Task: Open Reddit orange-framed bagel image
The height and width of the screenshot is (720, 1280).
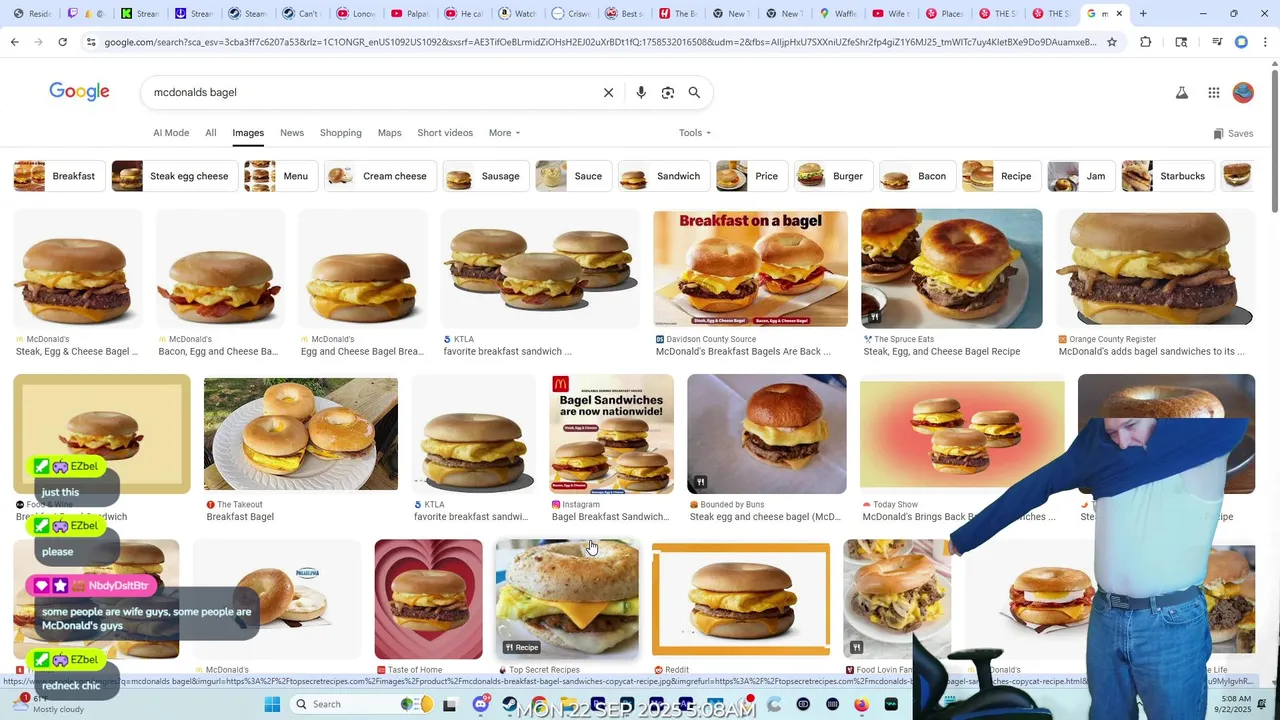Action: [741, 599]
